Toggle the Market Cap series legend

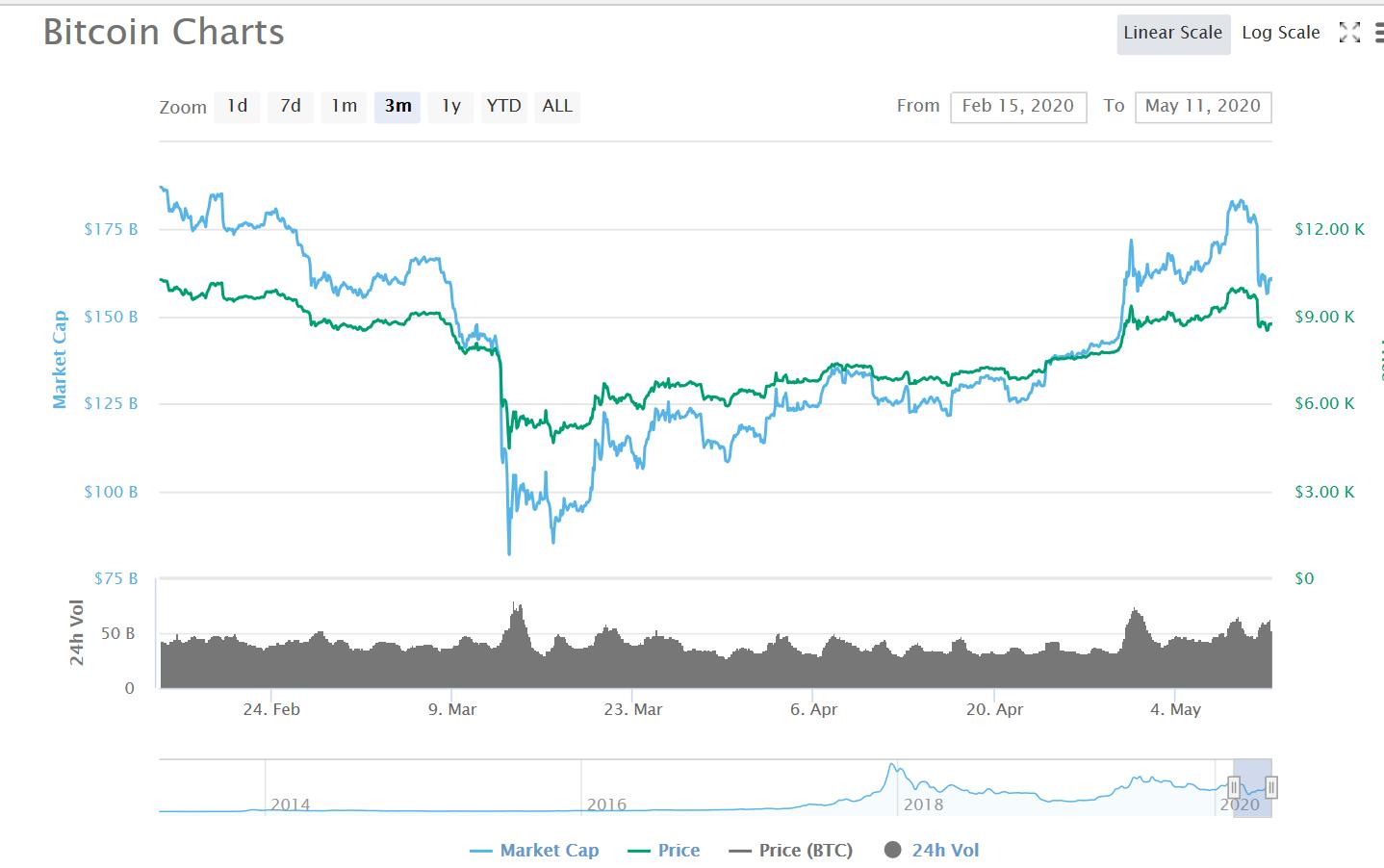point(535,851)
